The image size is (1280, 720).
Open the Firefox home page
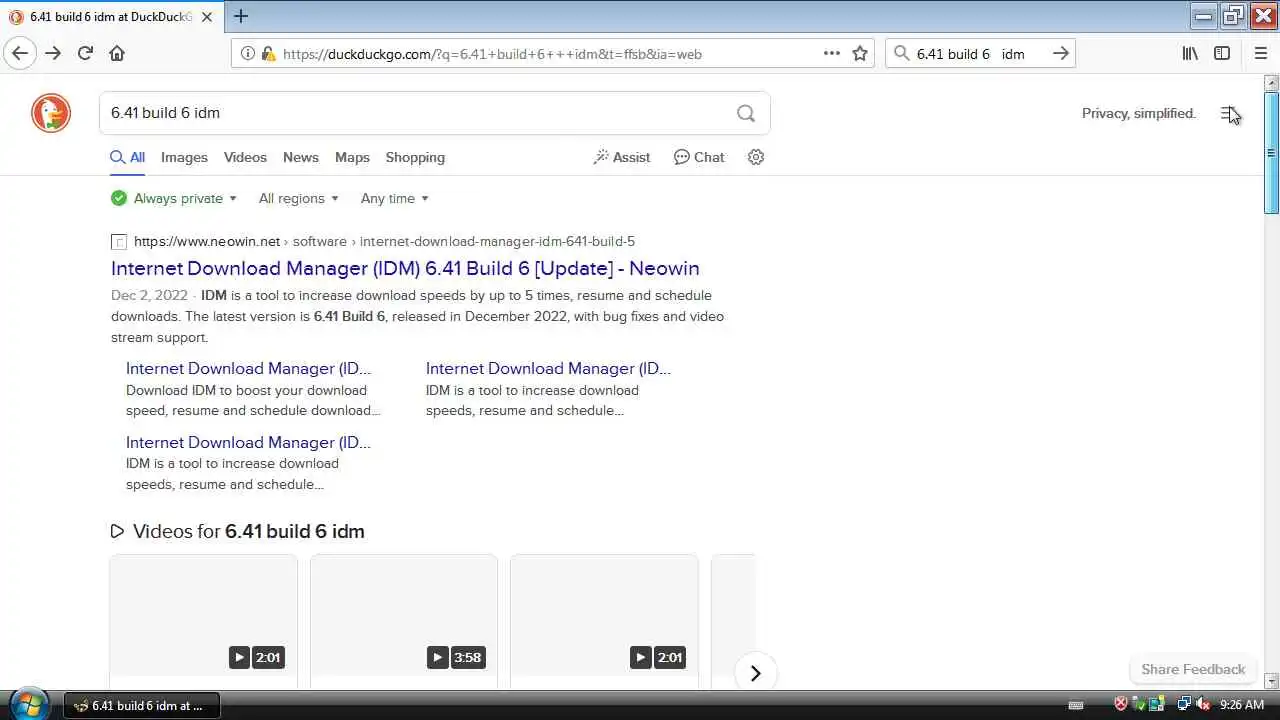(117, 53)
